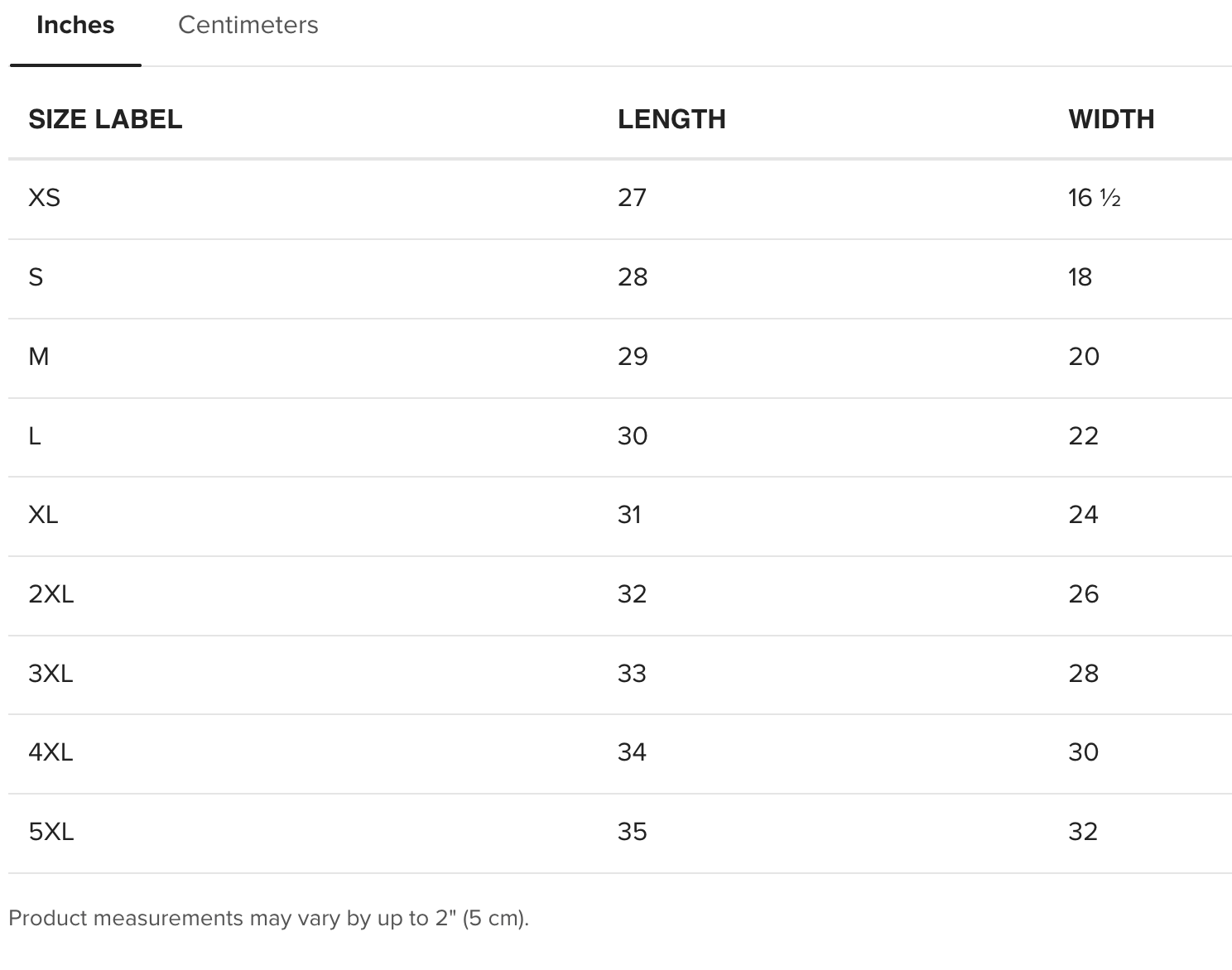The image size is (1232, 970).
Task: Click the M size label
Action: tap(39, 357)
